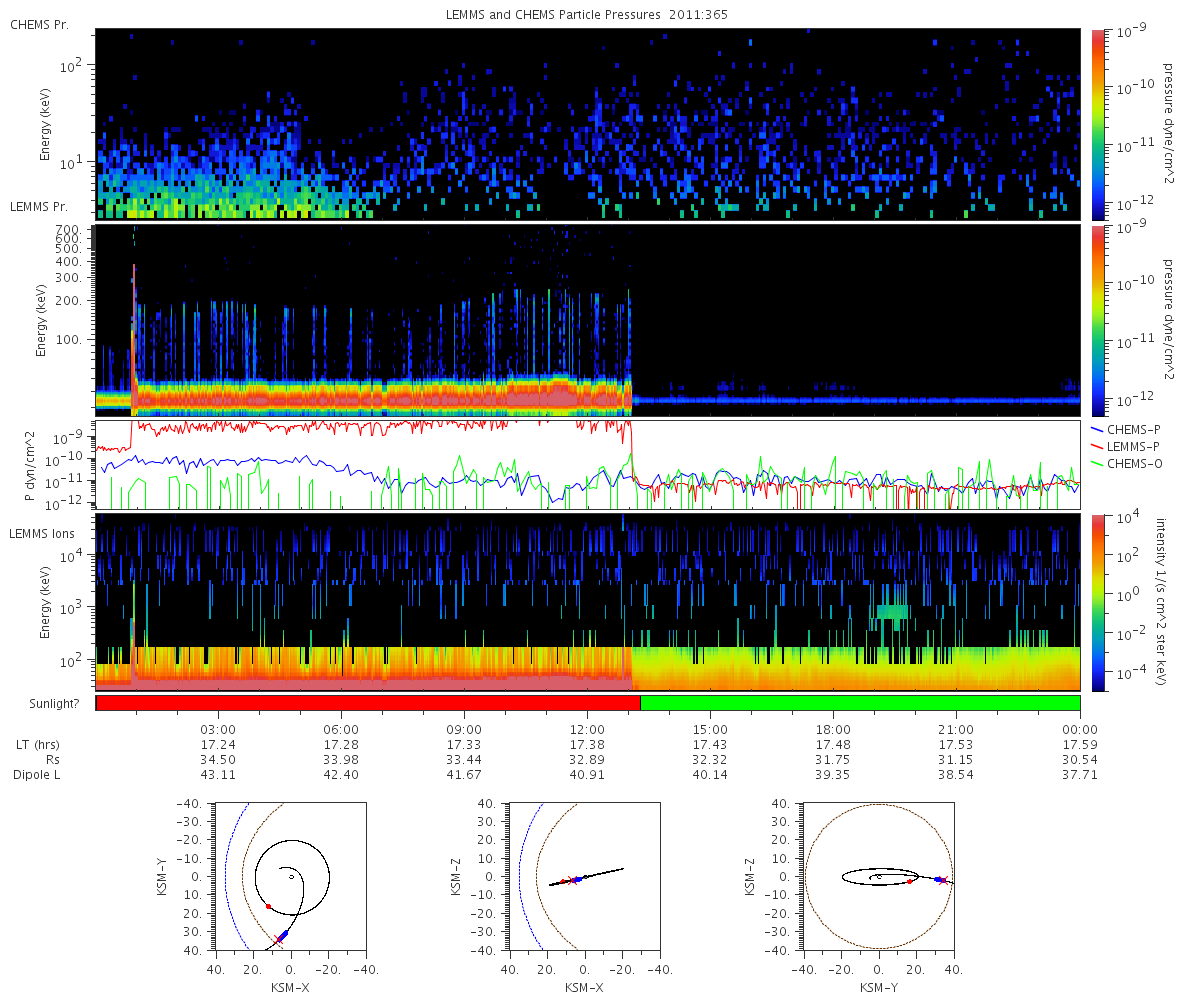Click the plot title LEMMS and CHEMS Particle Pressures
Screen dimensions: 1200x1000
[x=587, y=14]
